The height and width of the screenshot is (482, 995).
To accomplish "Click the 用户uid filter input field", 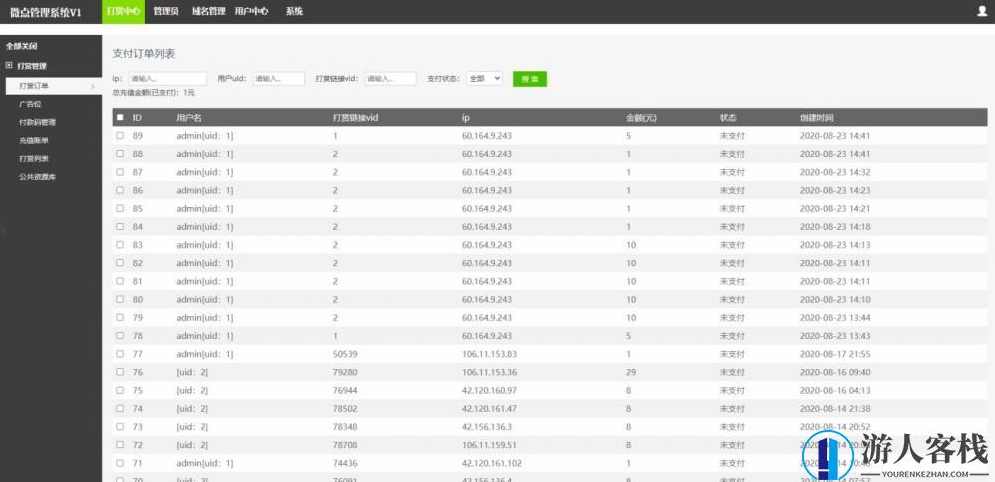I will point(278,78).
